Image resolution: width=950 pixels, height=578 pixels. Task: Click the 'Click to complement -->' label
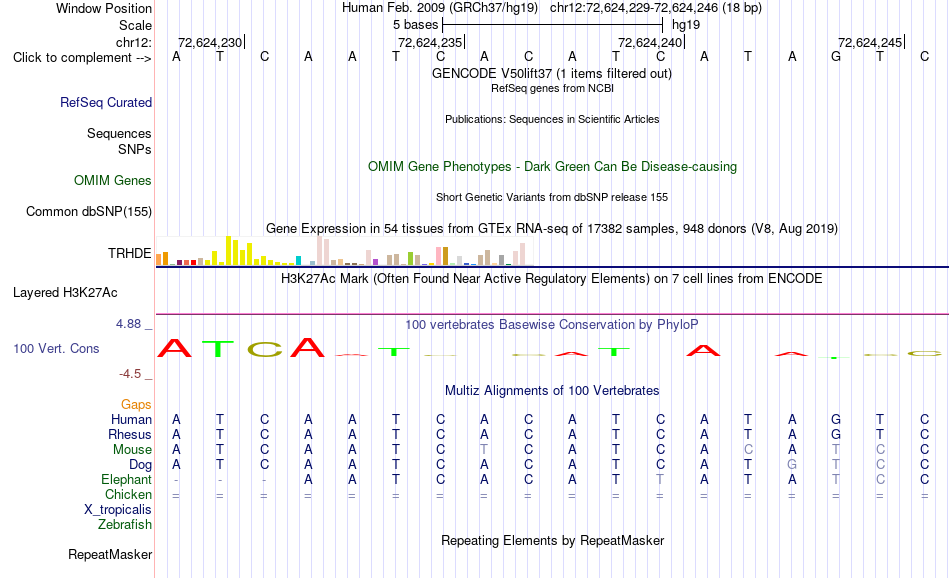(x=82, y=58)
